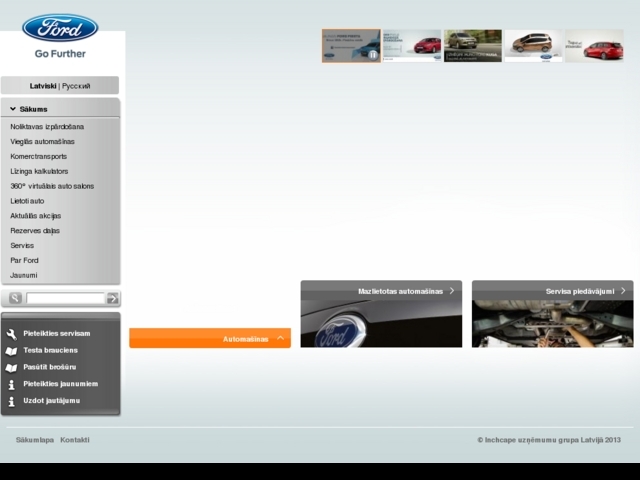640x480 pixels.
Task: Select Lietoti auto menu entry
Action: pyautogui.click(x=27, y=201)
